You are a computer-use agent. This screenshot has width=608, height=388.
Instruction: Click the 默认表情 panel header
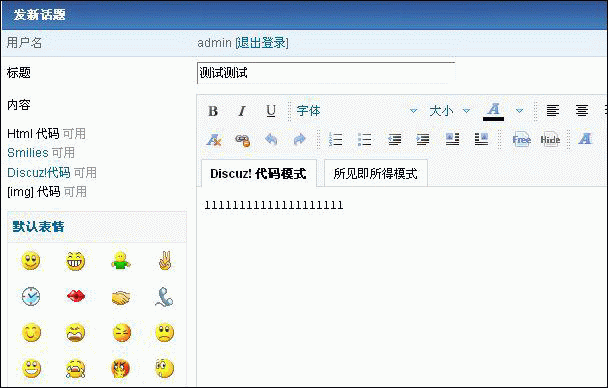(x=97, y=227)
